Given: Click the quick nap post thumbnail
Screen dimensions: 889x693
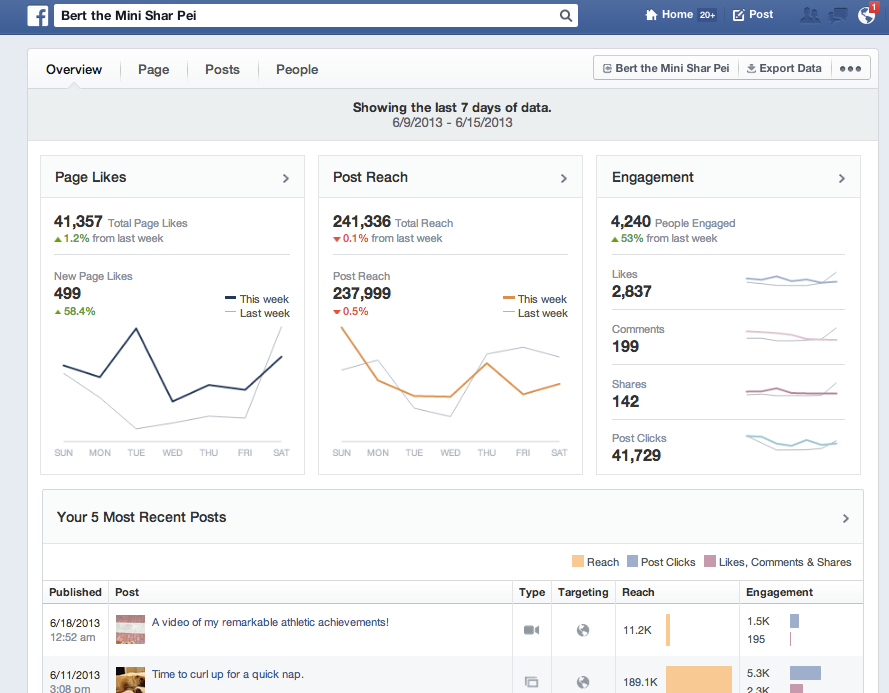Looking at the screenshot, I should [130, 680].
